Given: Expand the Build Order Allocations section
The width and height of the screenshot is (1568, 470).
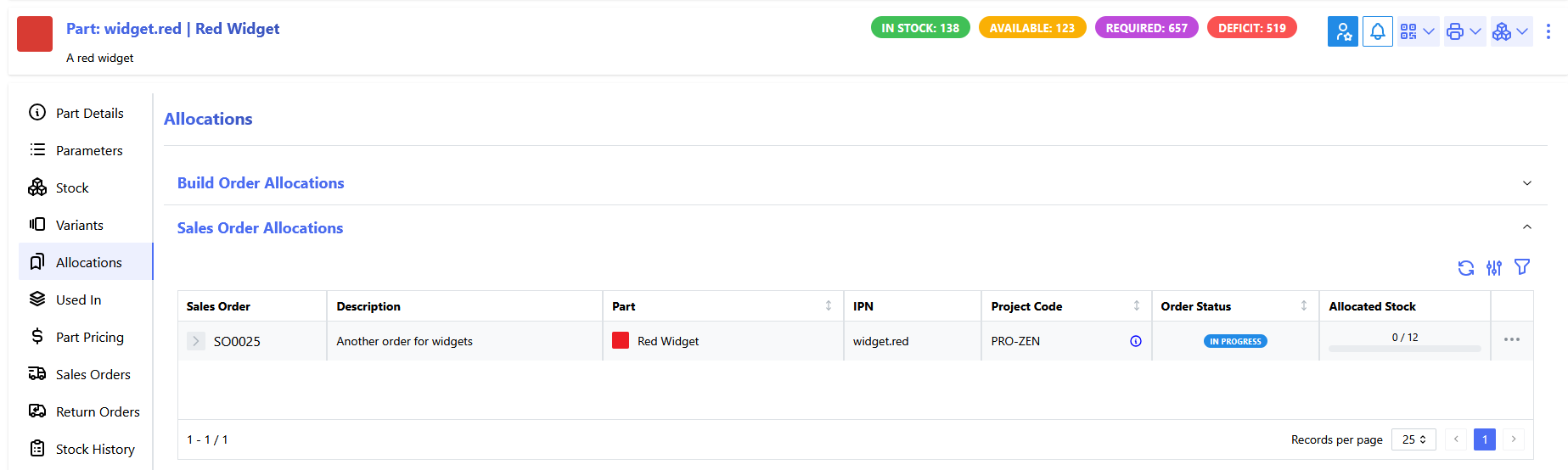Looking at the screenshot, I should pyautogui.click(x=1526, y=183).
